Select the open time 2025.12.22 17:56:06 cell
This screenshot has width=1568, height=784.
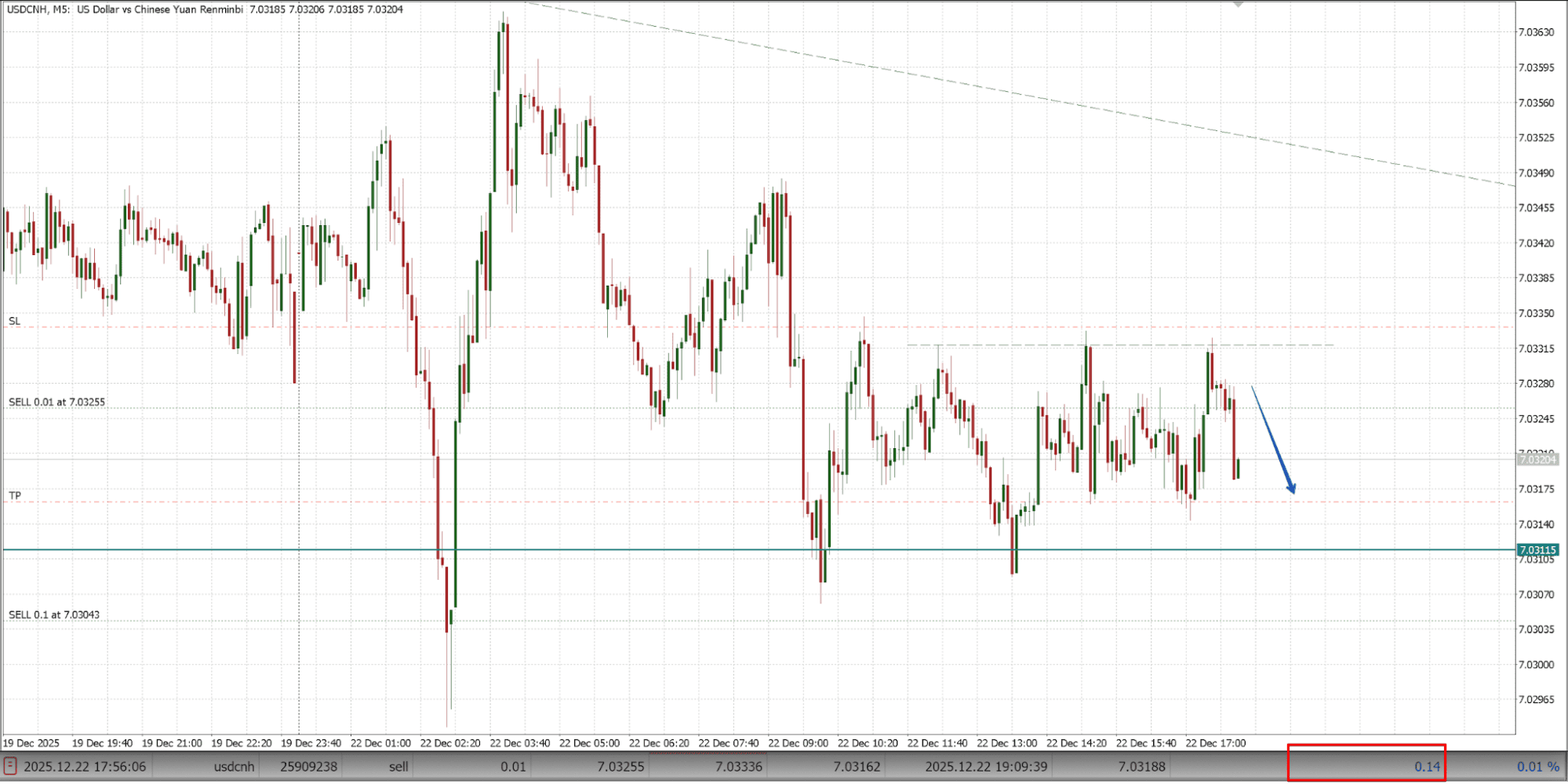(85, 767)
